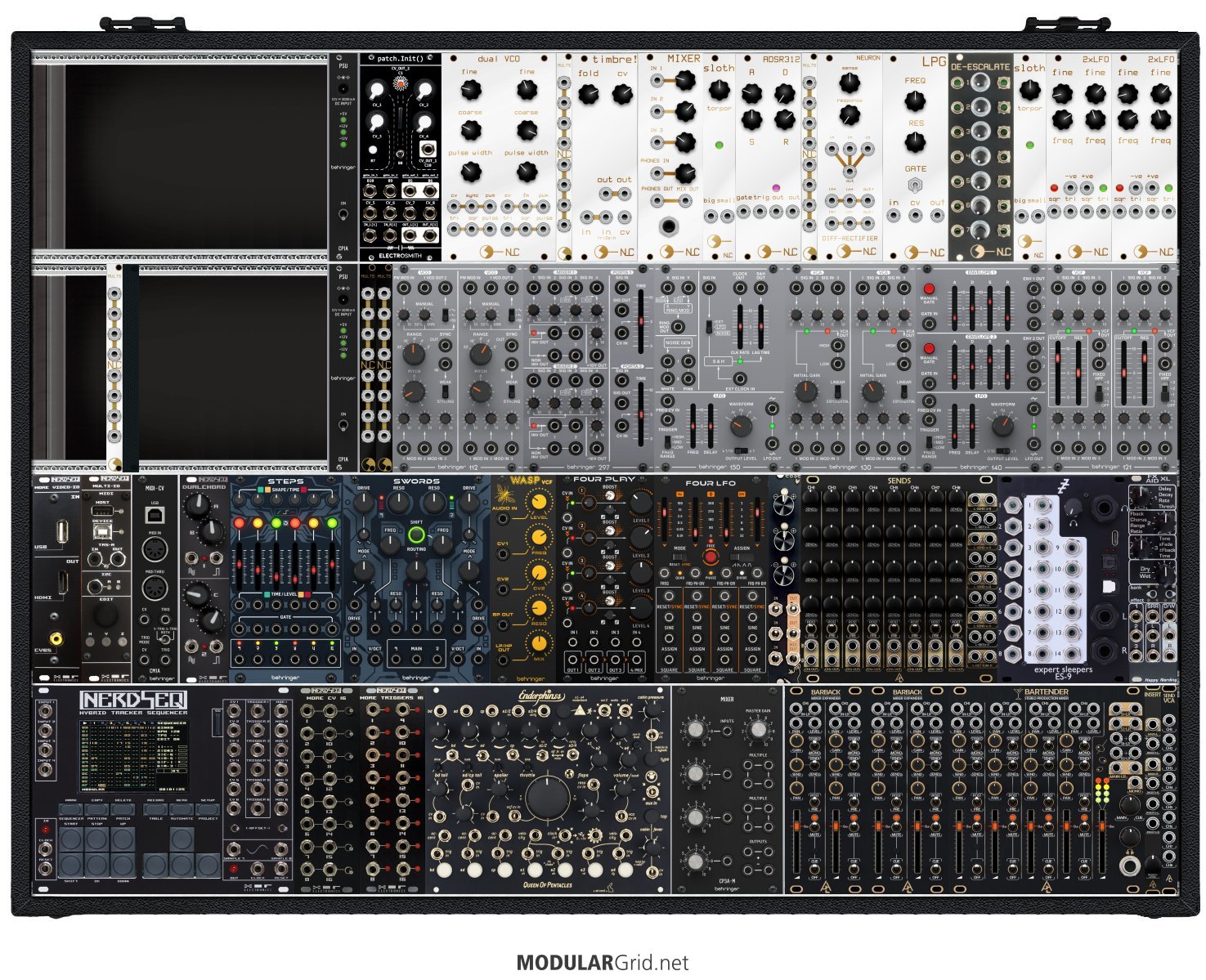This screenshot has height=980, width=1206.
Task: Click the BP OUT jack on WASP VCF
Action: click(504, 624)
